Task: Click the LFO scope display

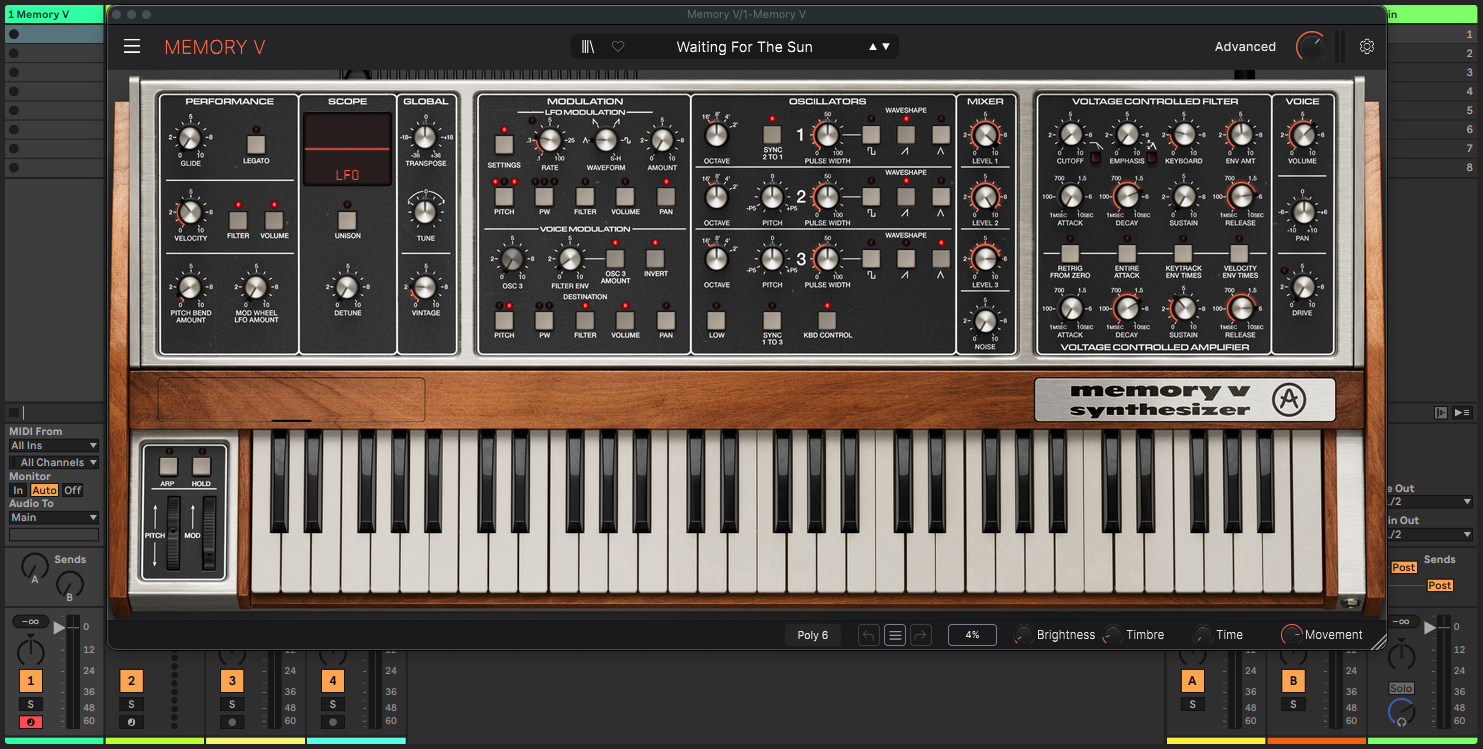Action: point(347,149)
